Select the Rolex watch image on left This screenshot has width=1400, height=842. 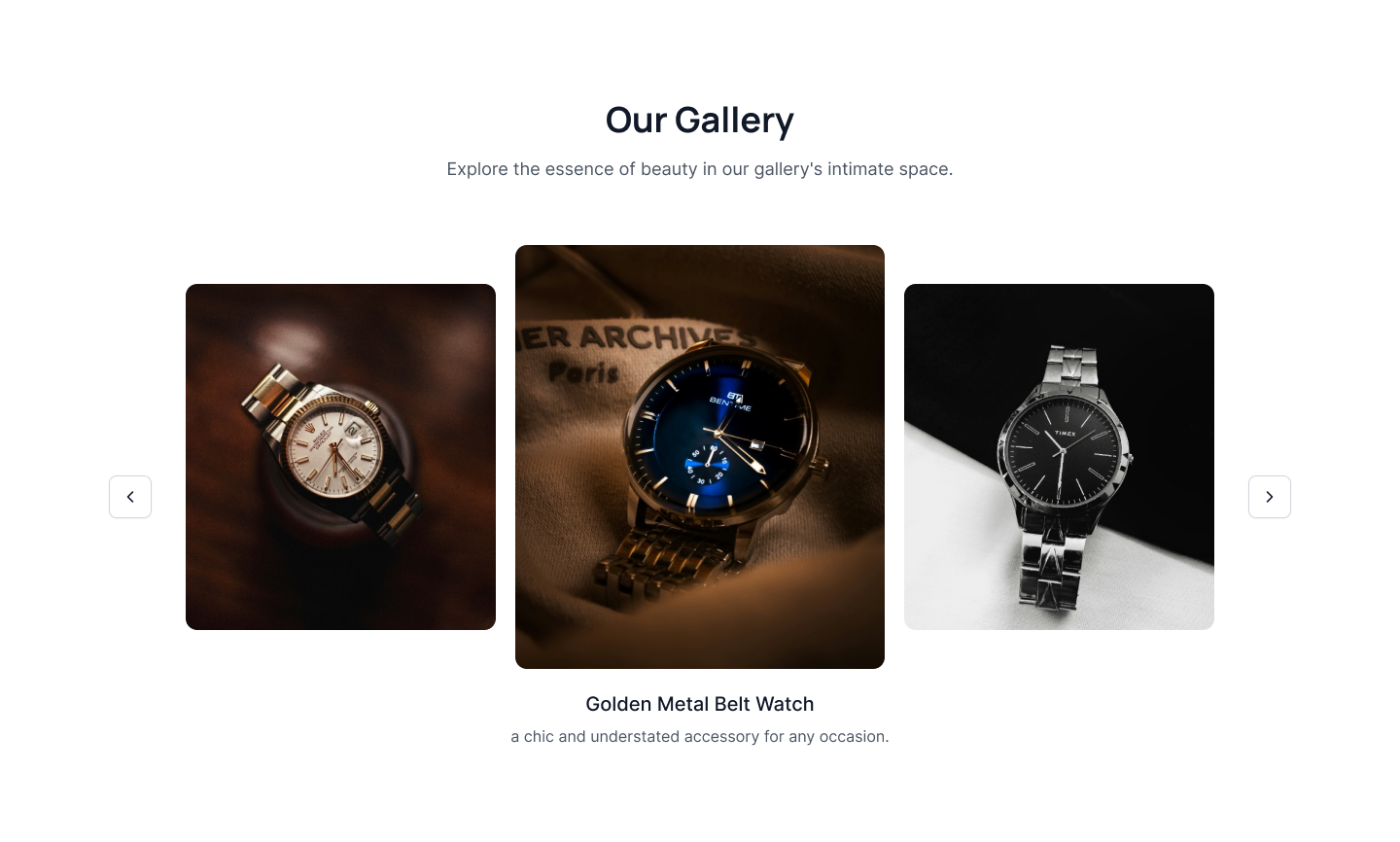(340, 457)
